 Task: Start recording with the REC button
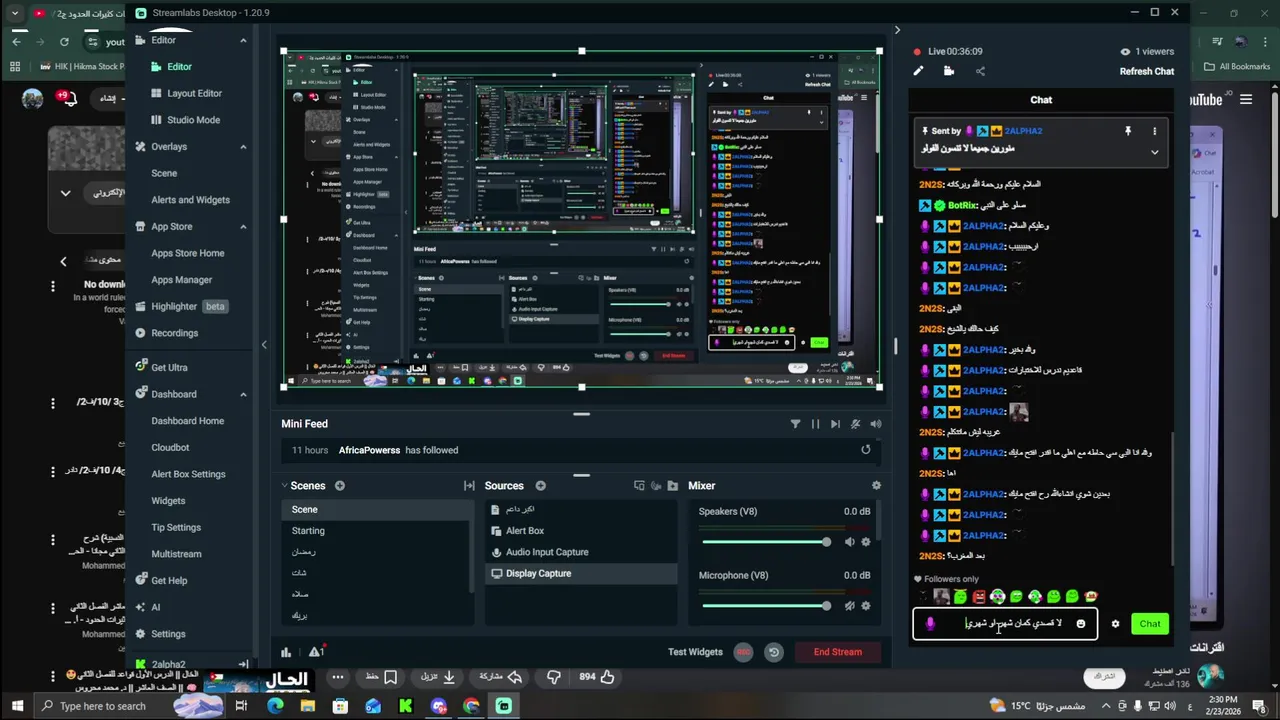click(x=743, y=652)
